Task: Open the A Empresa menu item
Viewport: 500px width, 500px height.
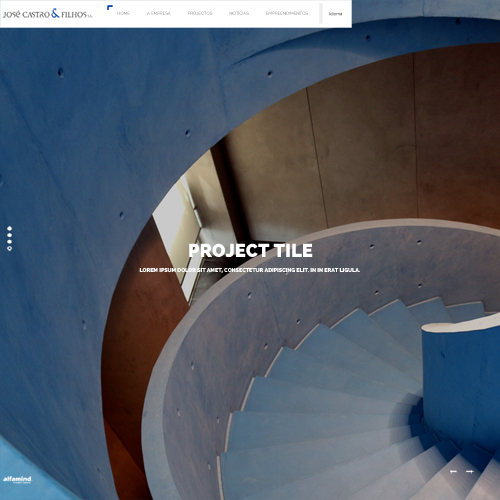Action: 159,13
